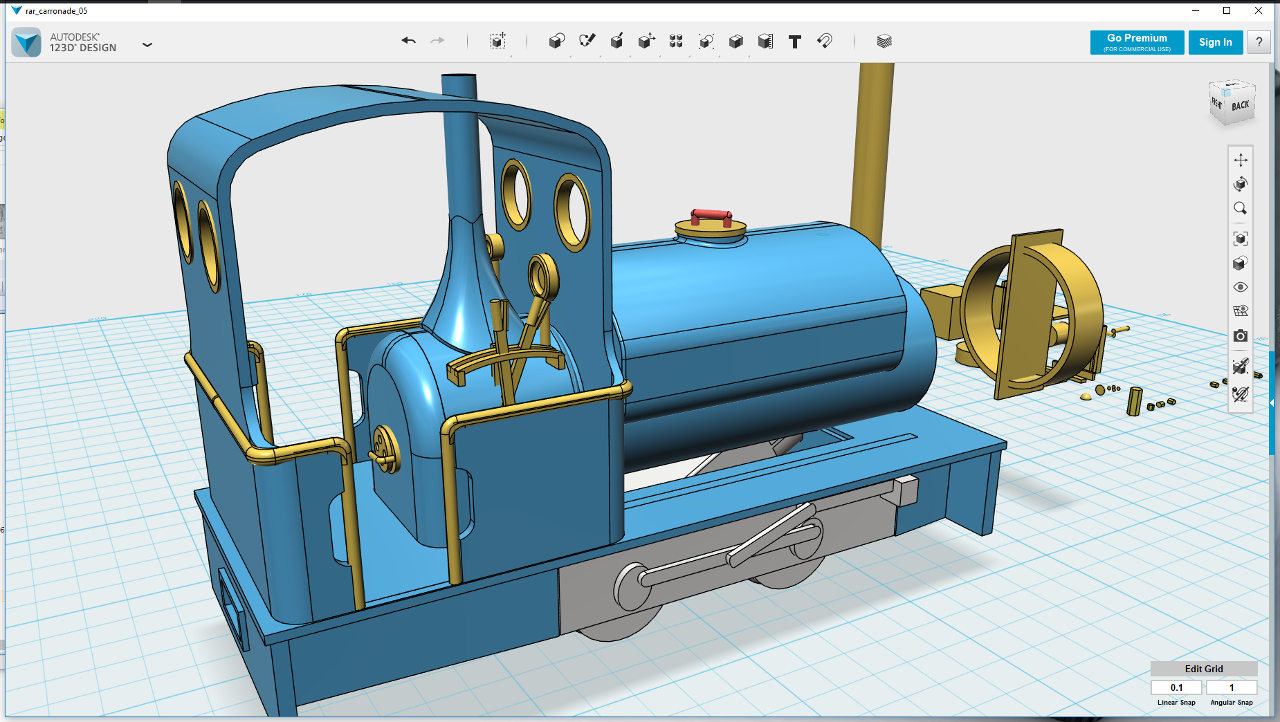This screenshot has width=1280, height=722.
Task: Open the Help question mark menu
Action: [x=1258, y=42]
